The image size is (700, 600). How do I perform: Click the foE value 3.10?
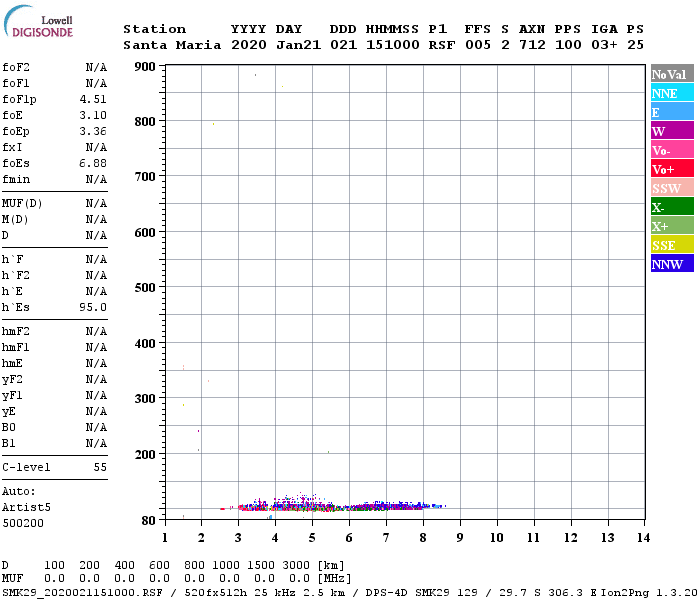point(93,115)
